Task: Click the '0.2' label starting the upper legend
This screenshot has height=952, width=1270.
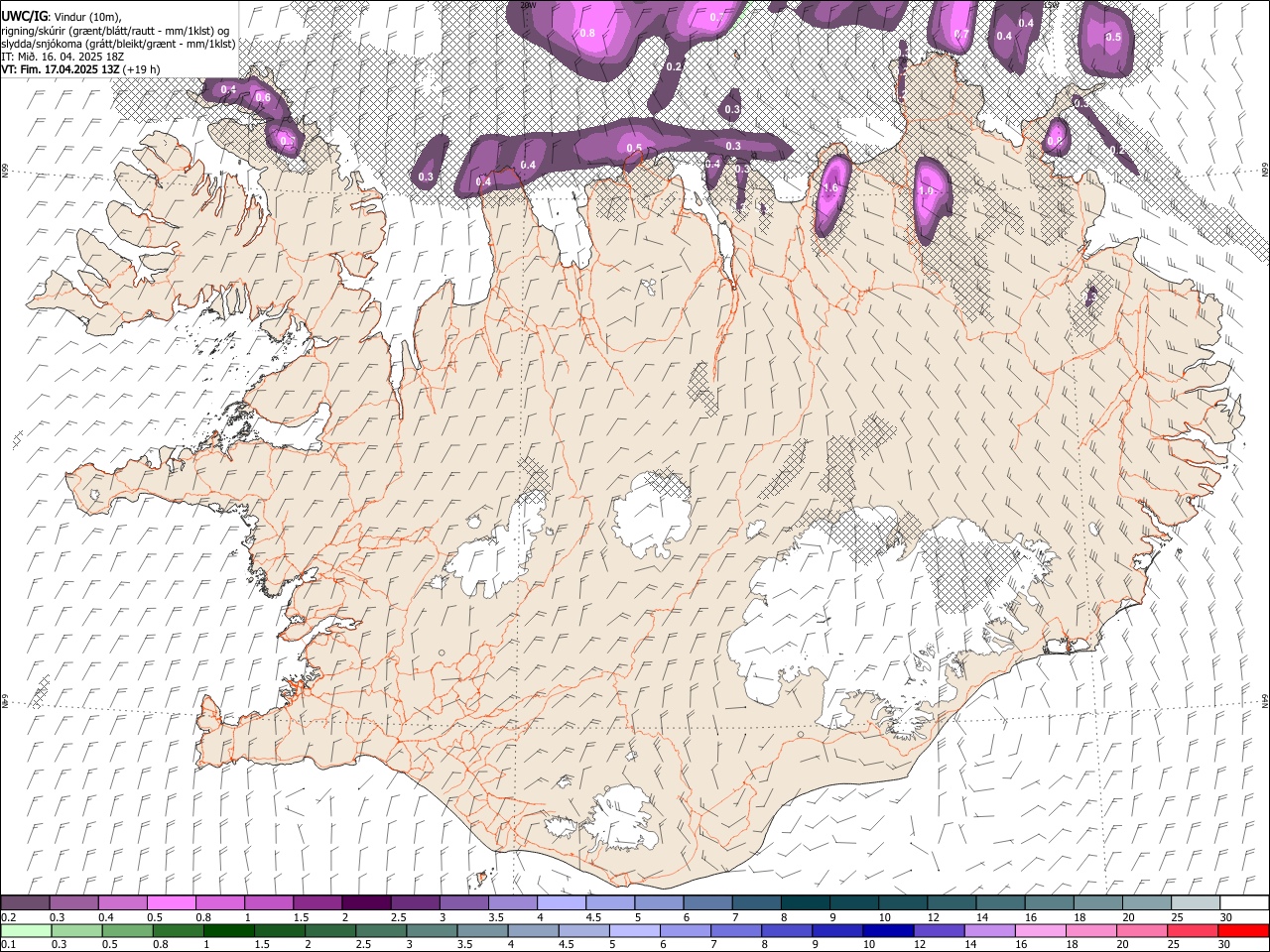Action: click(10, 917)
